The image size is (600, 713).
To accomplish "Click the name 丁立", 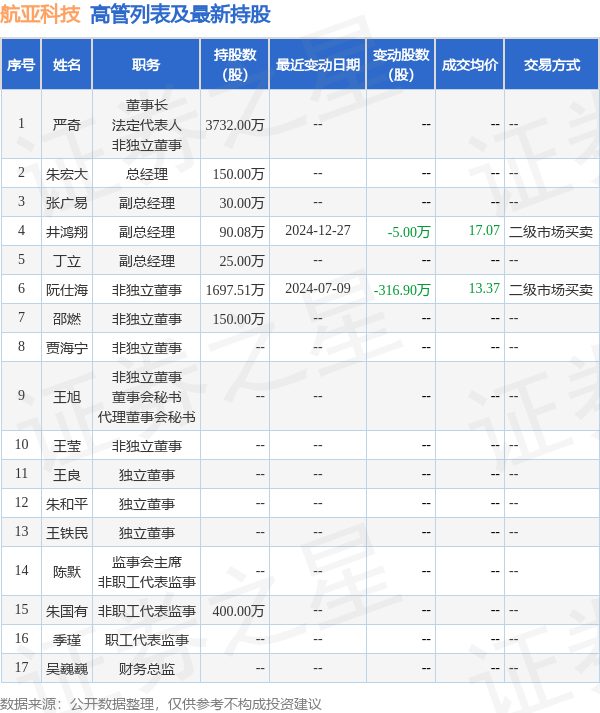I will click(x=66, y=261).
